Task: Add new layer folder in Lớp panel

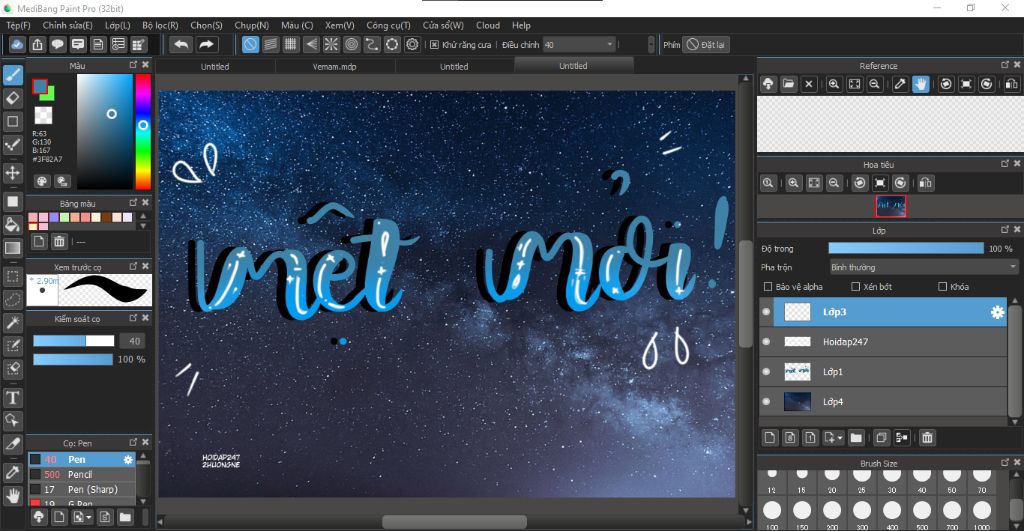Action: pos(856,438)
